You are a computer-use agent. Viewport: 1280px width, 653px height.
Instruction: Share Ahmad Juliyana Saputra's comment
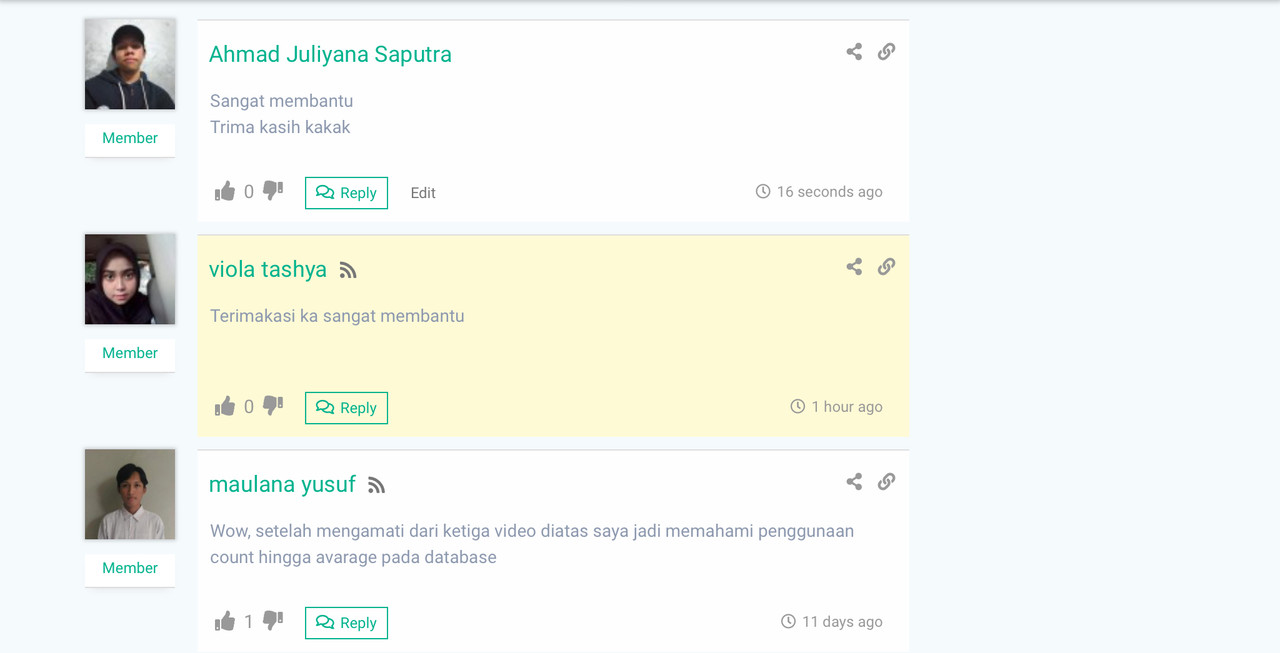[854, 52]
